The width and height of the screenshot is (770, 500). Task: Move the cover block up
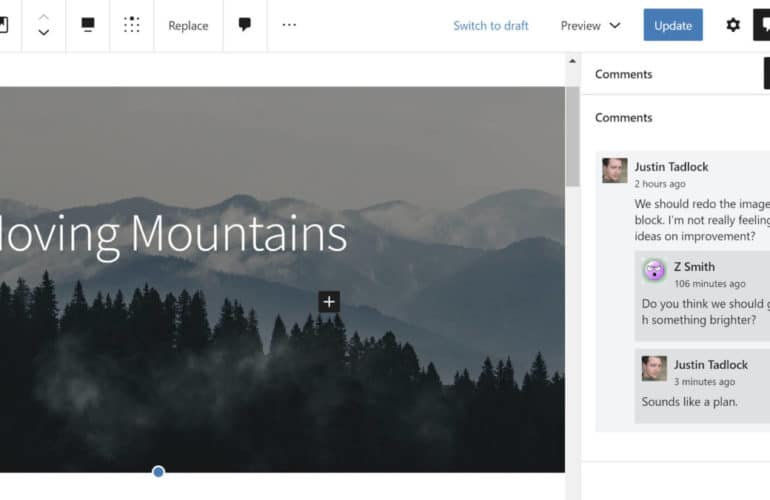[44, 17]
